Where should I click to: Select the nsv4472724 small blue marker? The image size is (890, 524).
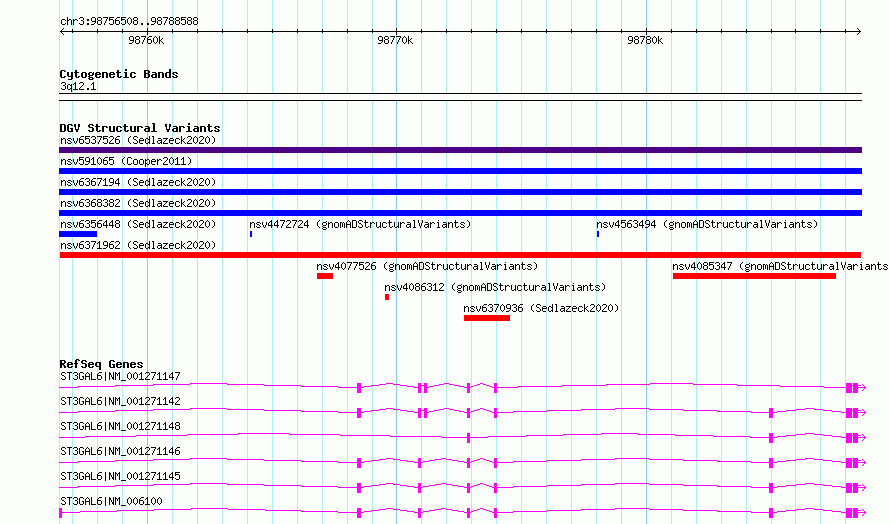251,234
